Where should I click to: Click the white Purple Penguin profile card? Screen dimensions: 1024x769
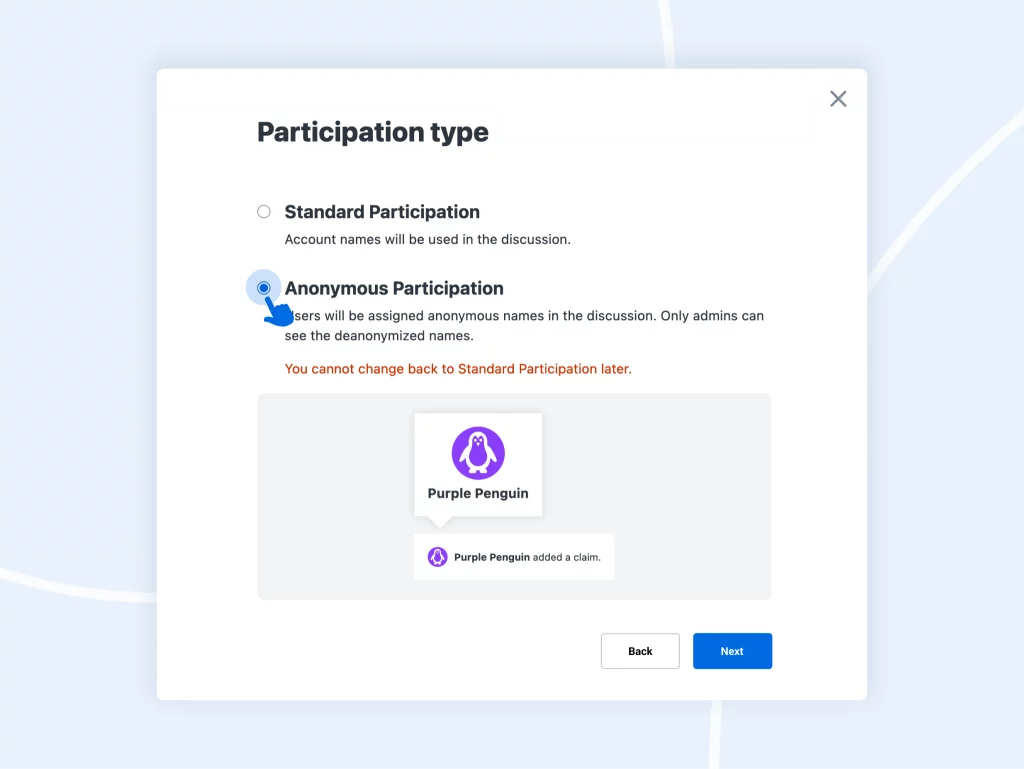[478, 464]
